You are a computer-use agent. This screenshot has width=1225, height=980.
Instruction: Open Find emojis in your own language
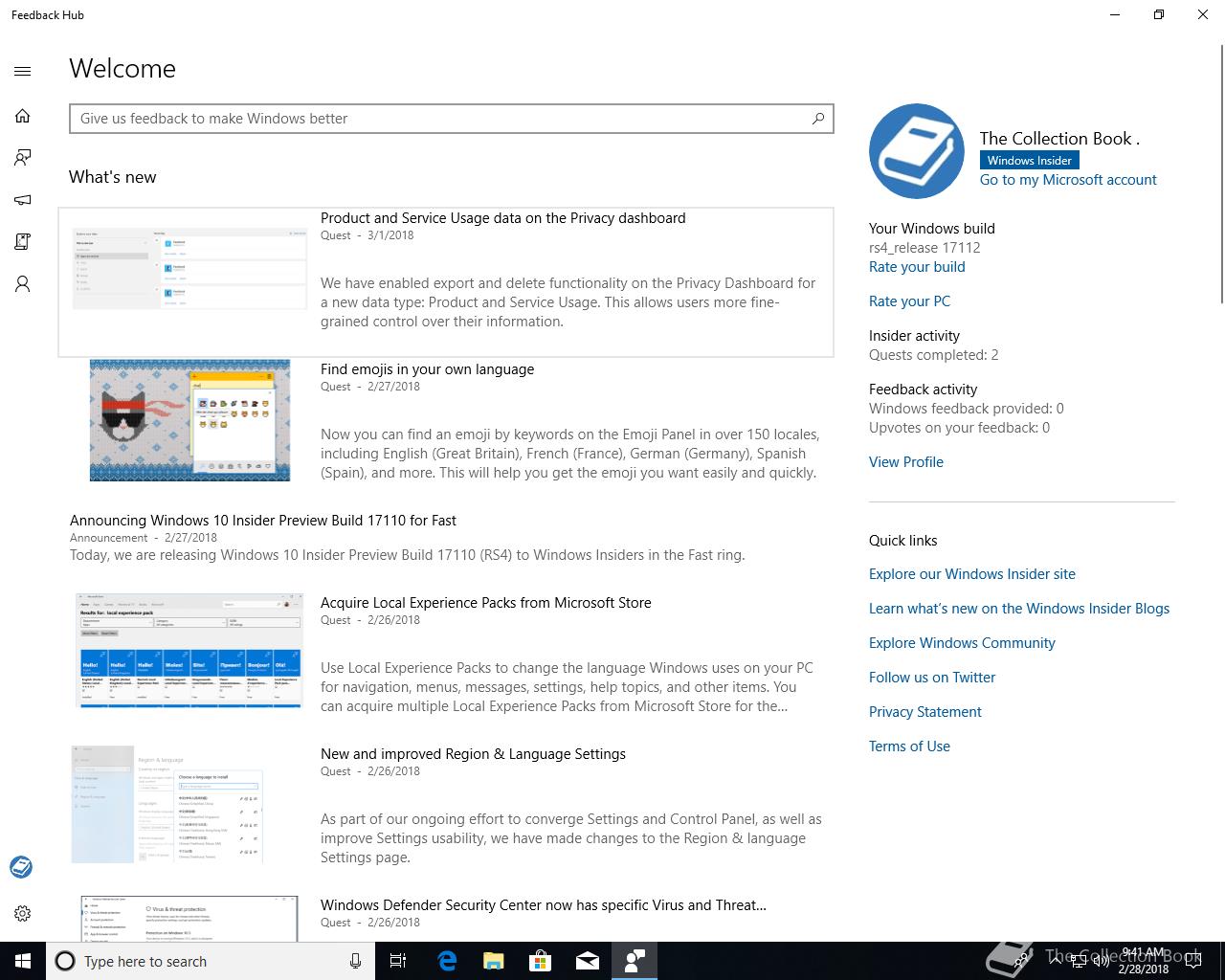coord(427,369)
